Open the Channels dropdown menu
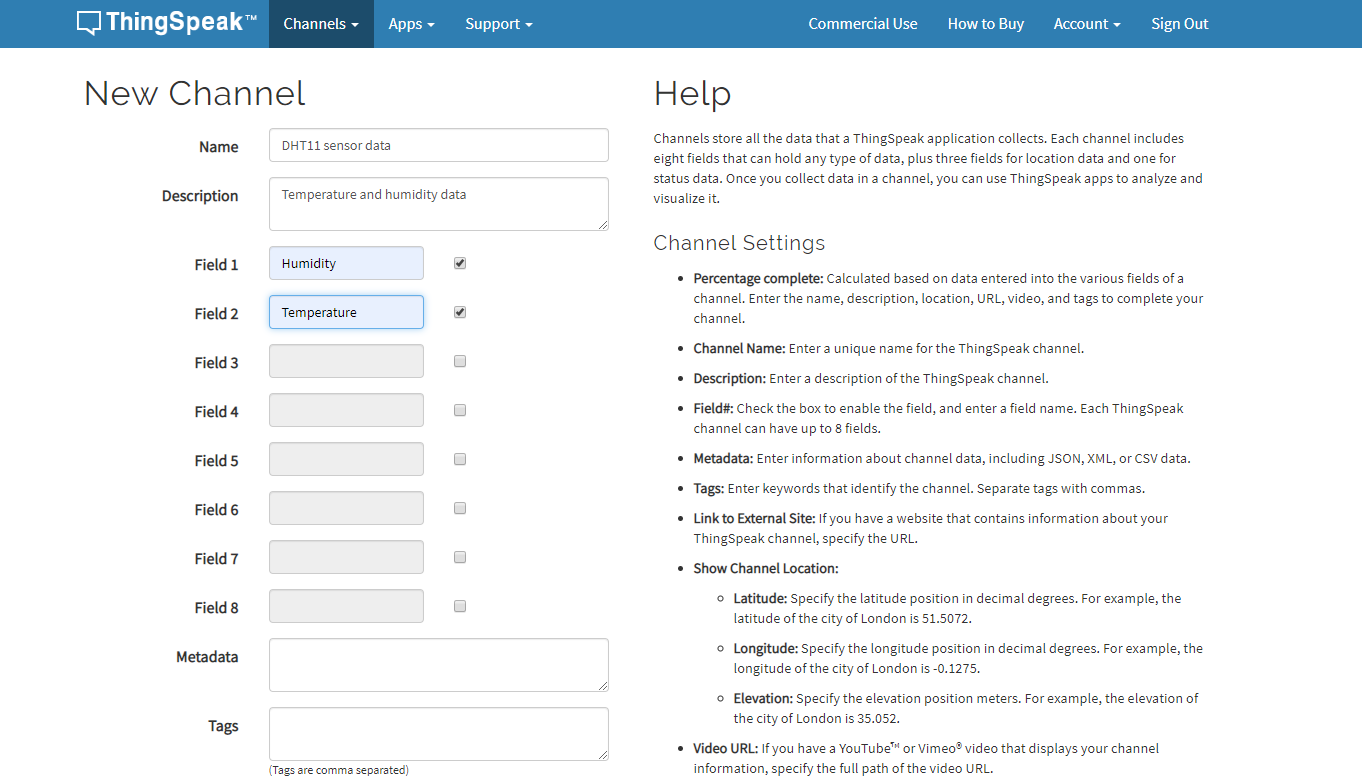Image resolution: width=1362 pixels, height=778 pixels. tap(321, 24)
